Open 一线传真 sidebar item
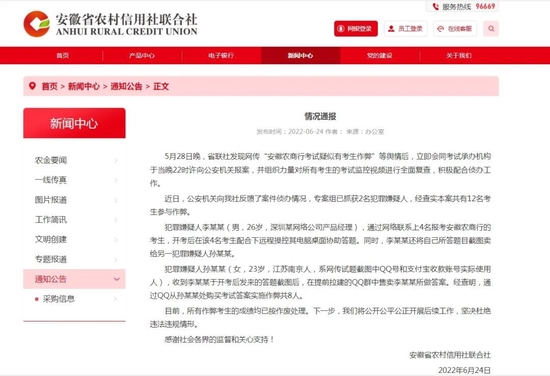This screenshot has width=550, height=376. (74, 180)
